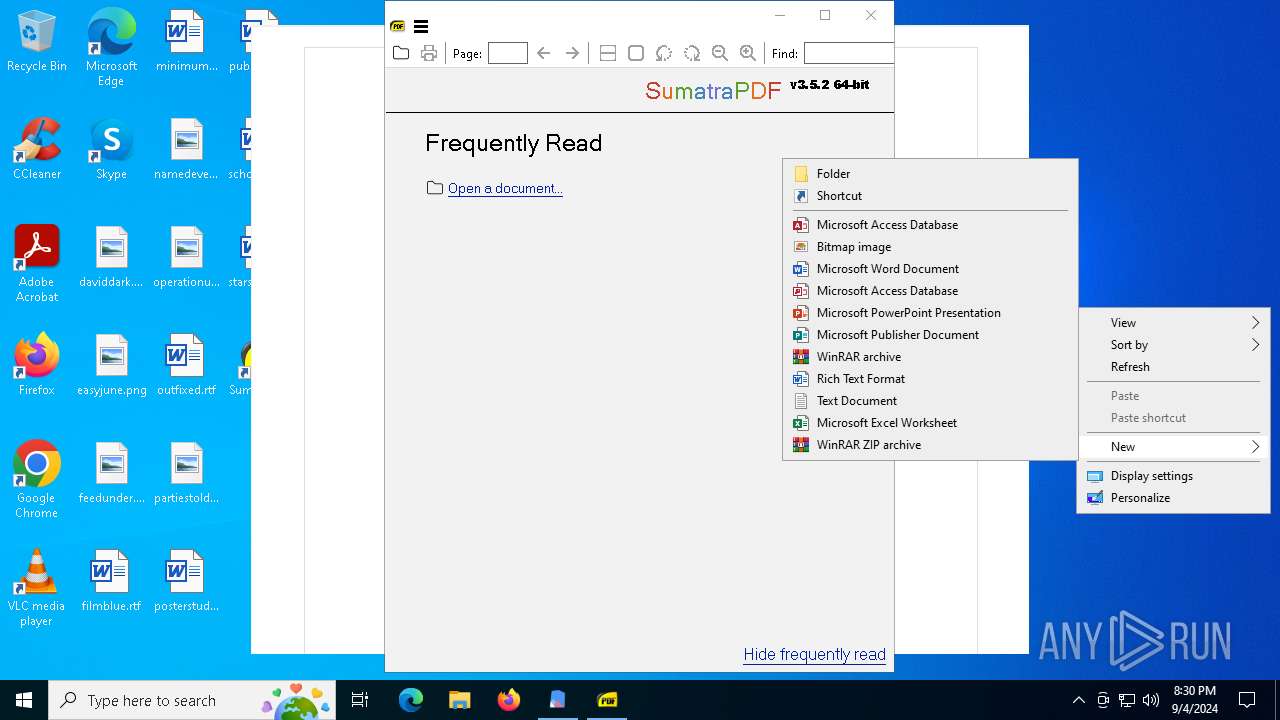Create a new Text Document
This screenshot has width=1280, height=720.
coord(930,401)
